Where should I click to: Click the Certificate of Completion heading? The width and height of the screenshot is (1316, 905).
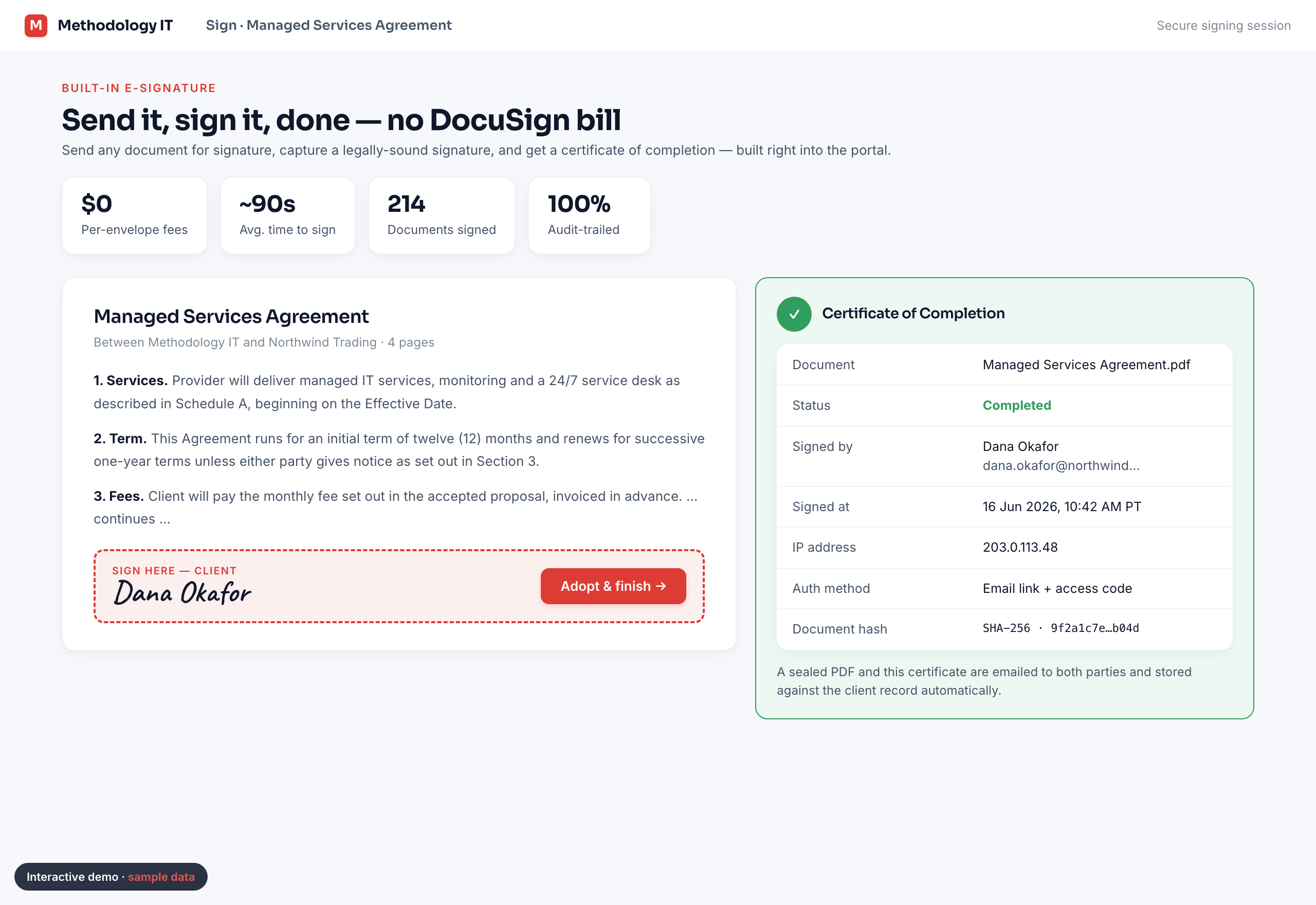pos(913,314)
